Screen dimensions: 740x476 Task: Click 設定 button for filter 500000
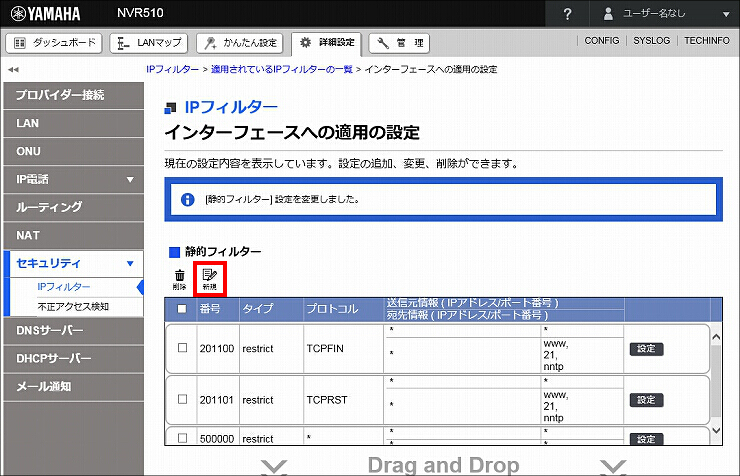(x=647, y=439)
